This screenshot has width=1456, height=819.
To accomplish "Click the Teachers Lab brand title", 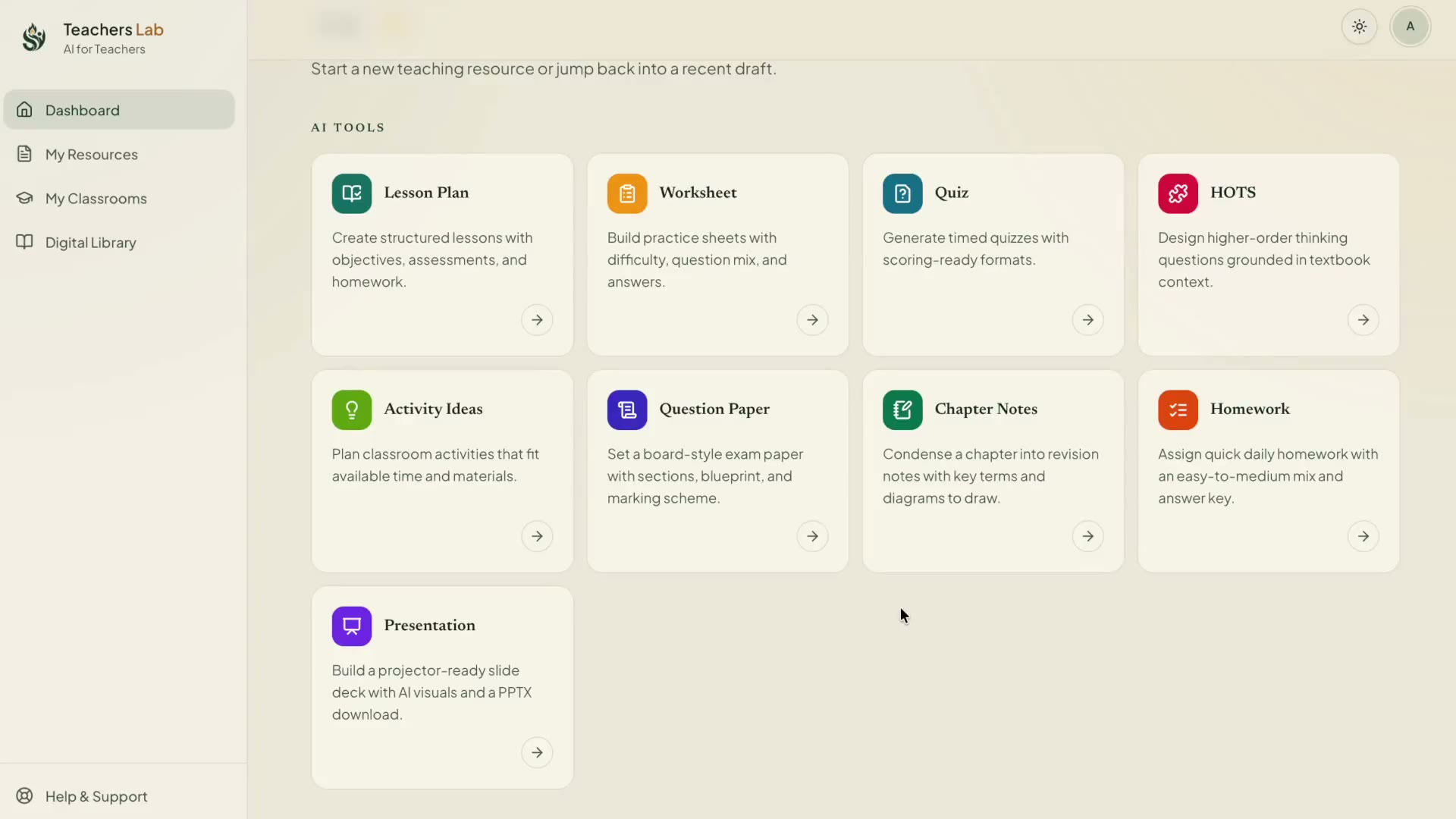I will click(113, 30).
